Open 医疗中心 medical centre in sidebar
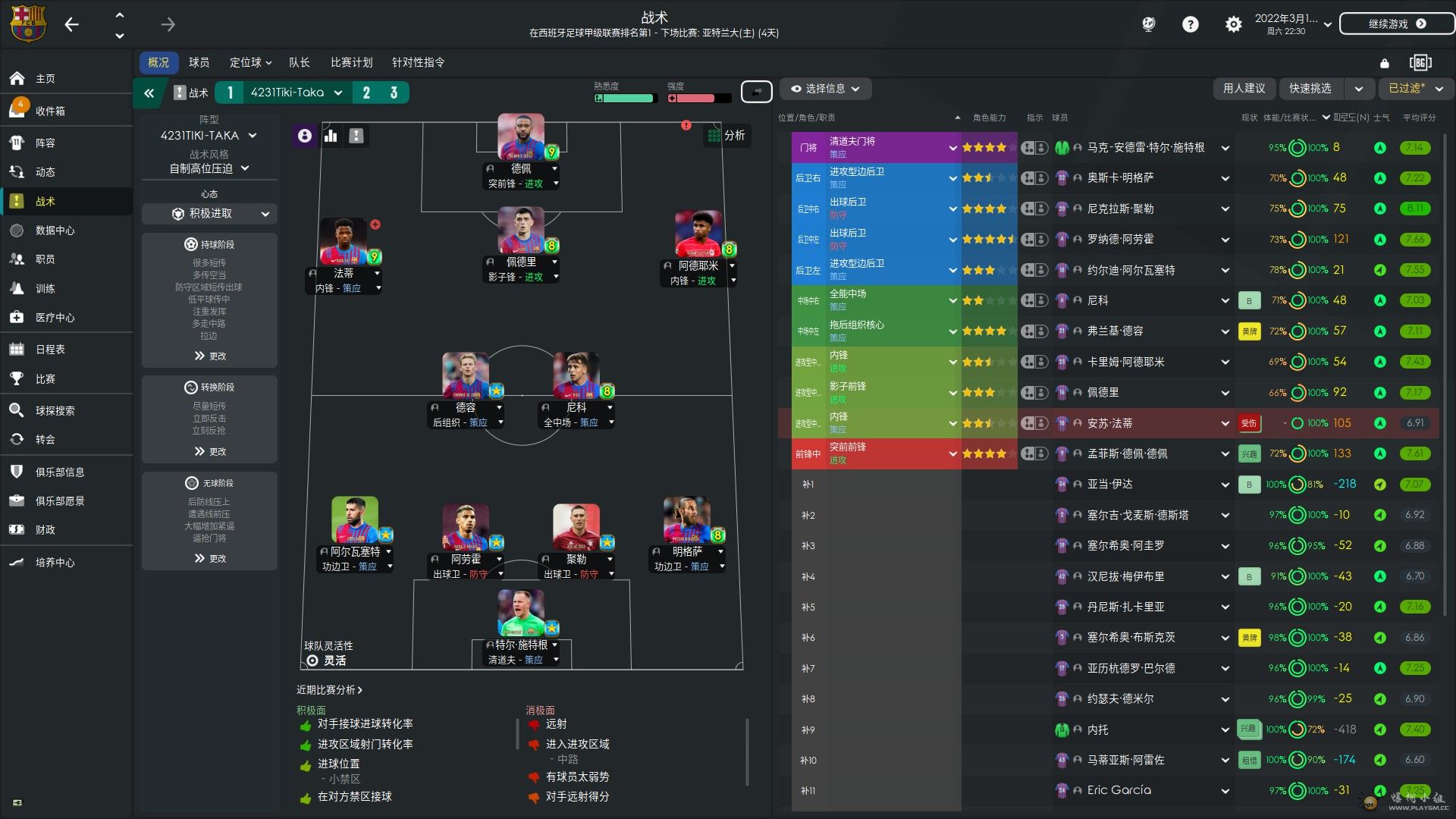Screen dimensions: 1456x819 click(x=67, y=317)
